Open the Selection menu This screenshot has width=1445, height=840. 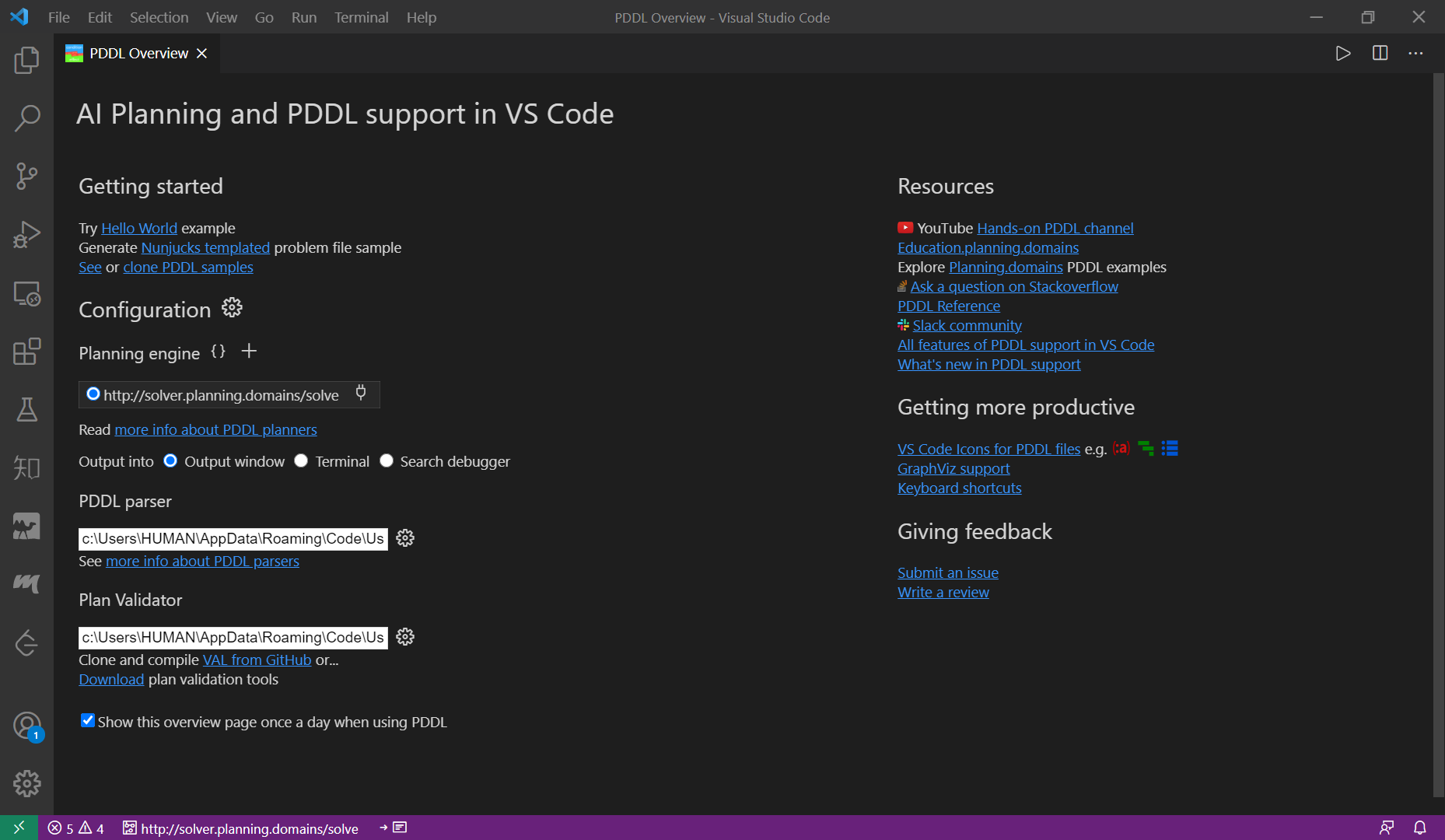(x=159, y=17)
